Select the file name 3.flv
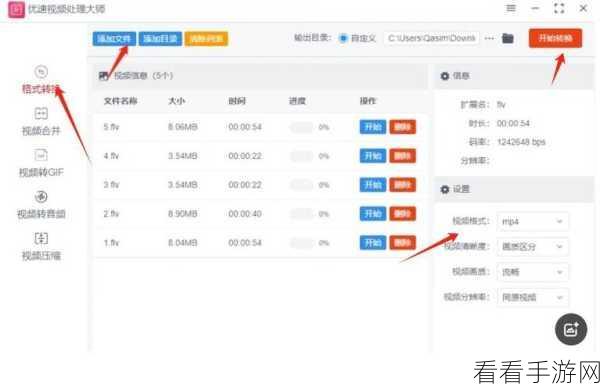Image resolution: width=600 pixels, height=391 pixels. (111, 185)
